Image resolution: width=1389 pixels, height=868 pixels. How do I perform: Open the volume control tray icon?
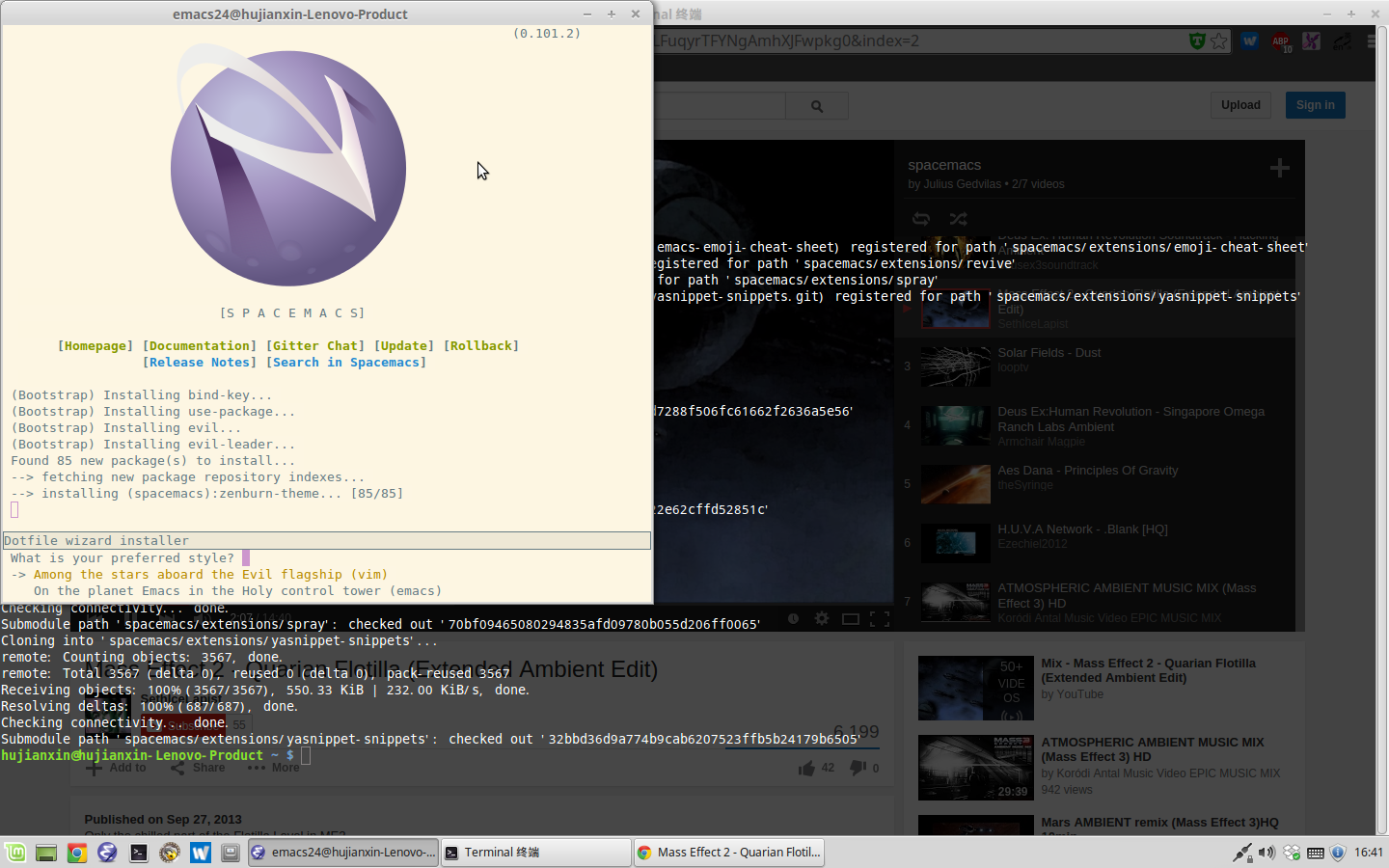point(1266,853)
